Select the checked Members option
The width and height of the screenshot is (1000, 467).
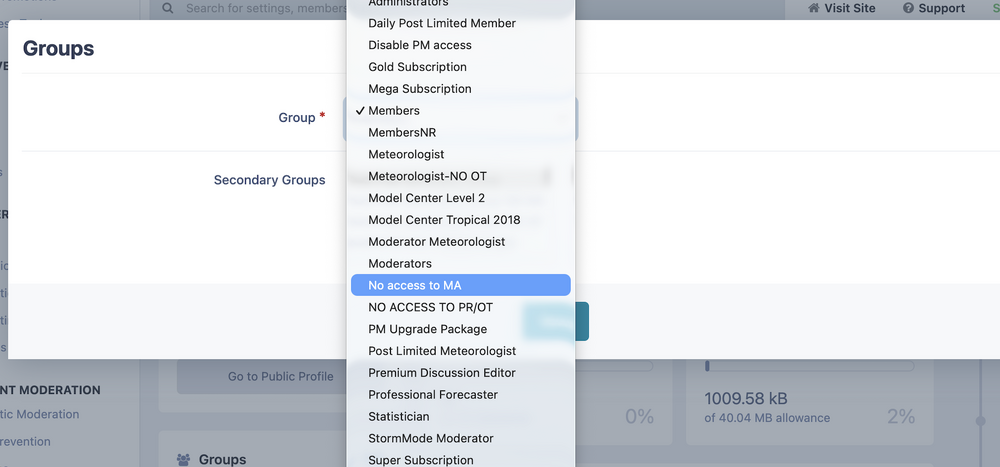[x=394, y=111]
